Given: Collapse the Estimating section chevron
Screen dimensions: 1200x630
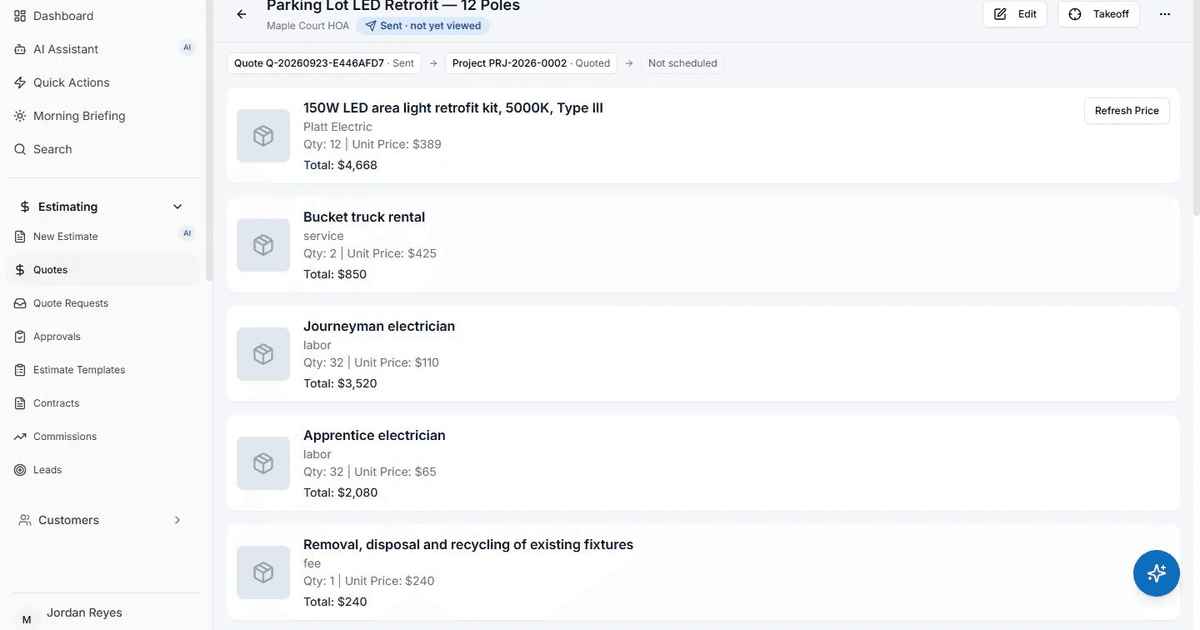Looking at the screenshot, I should (178, 207).
